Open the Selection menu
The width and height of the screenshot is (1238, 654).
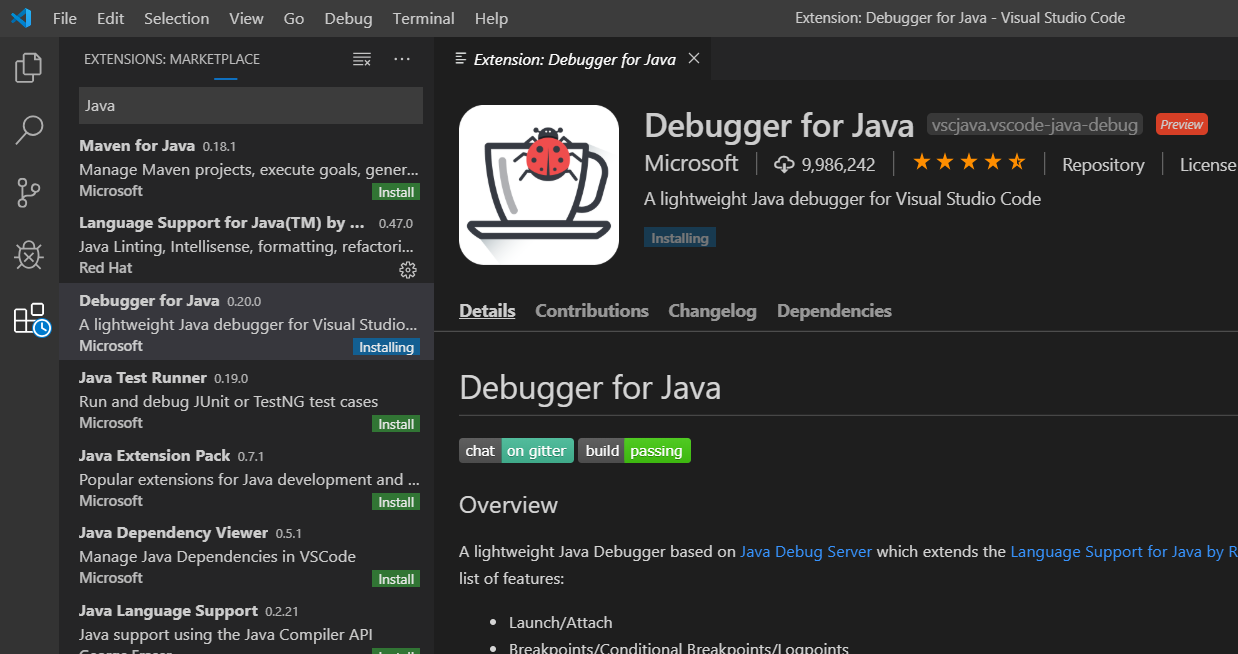[177, 18]
